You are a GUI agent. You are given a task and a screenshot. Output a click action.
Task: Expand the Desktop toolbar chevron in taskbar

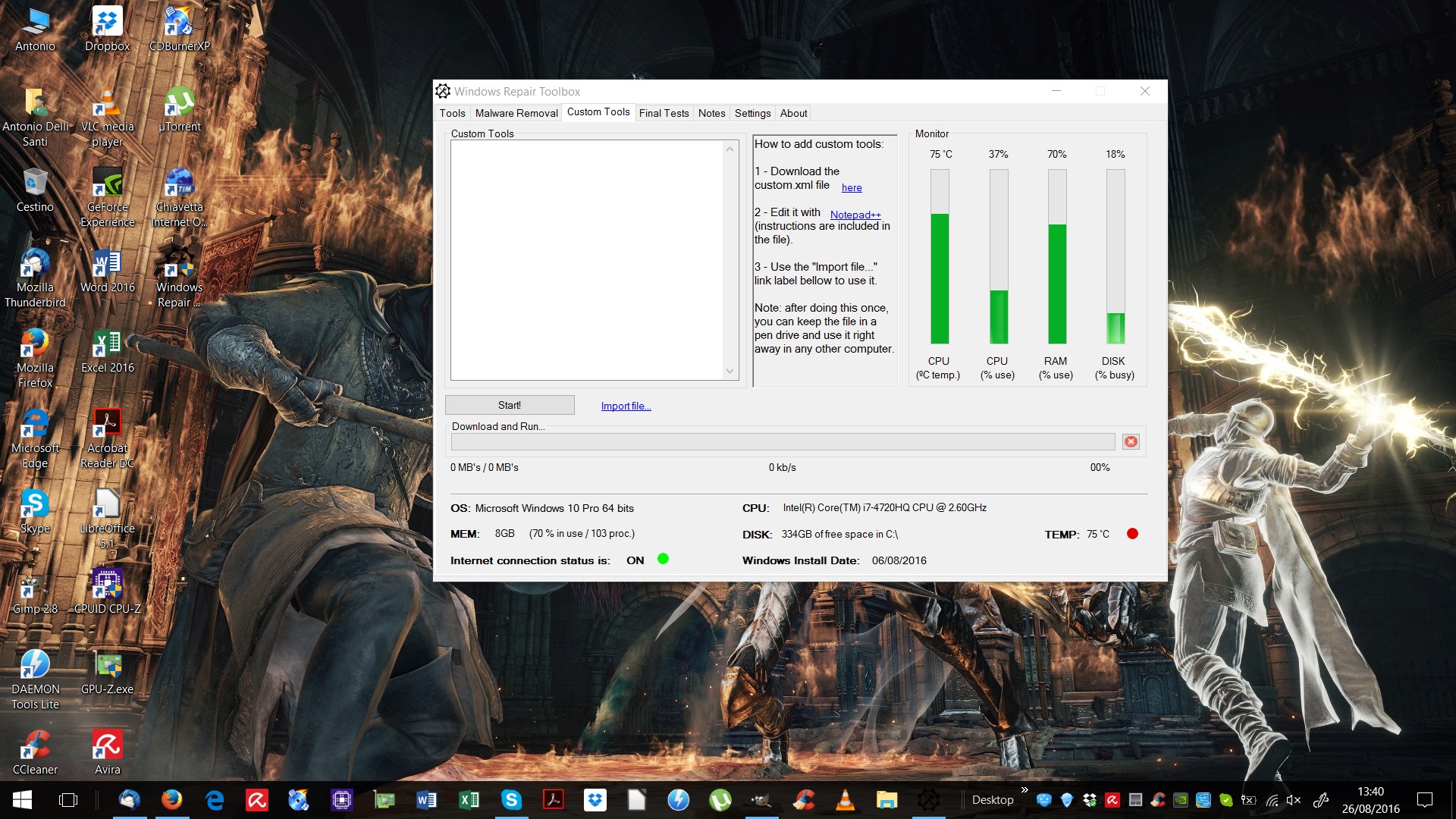(1025, 790)
